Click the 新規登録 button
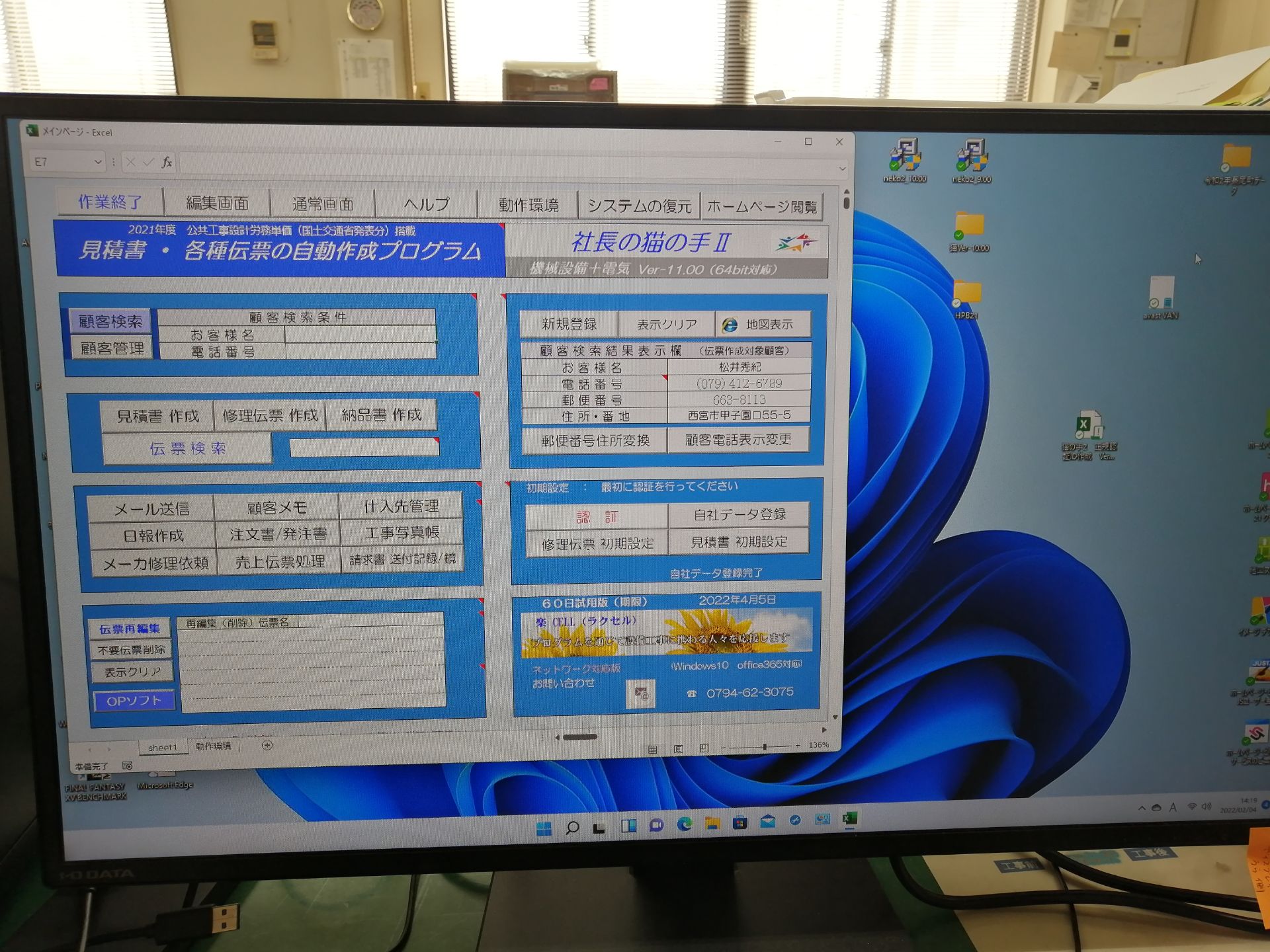Image resolution: width=1270 pixels, height=952 pixels. pyautogui.click(x=569, y=324)
